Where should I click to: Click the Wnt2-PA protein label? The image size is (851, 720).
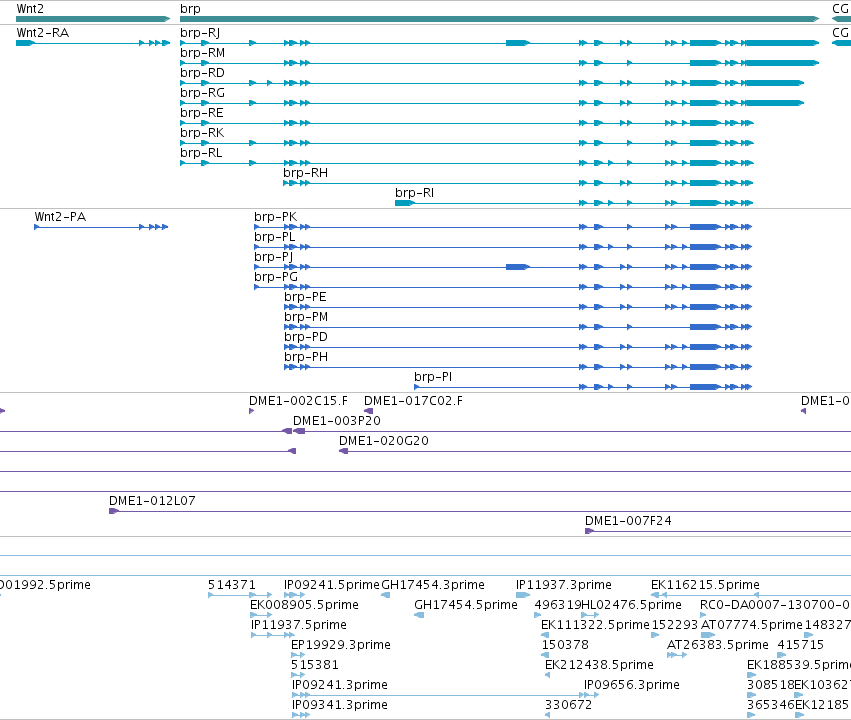[x=60, y=216]
